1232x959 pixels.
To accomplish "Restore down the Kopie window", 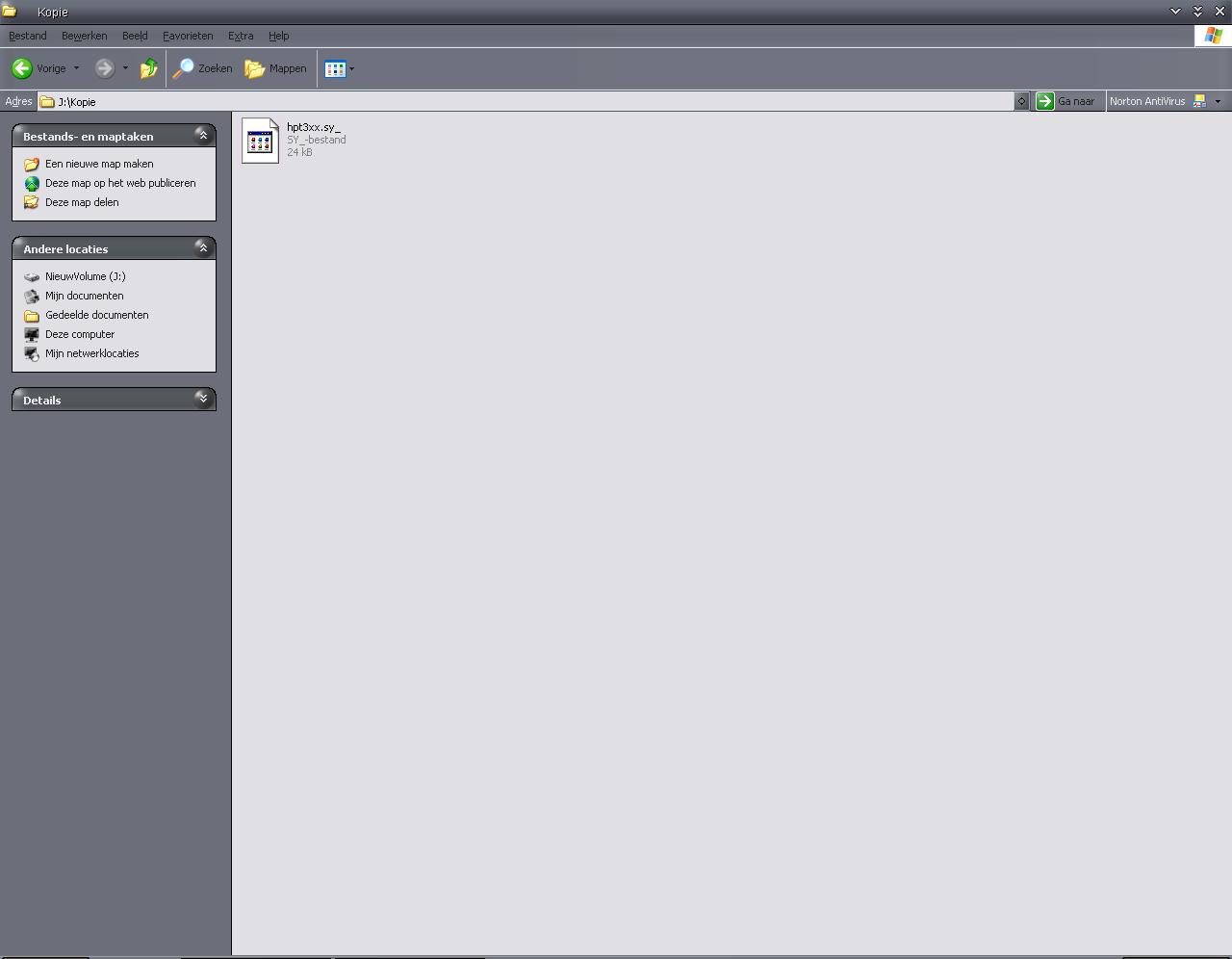I will [1197, 12].
